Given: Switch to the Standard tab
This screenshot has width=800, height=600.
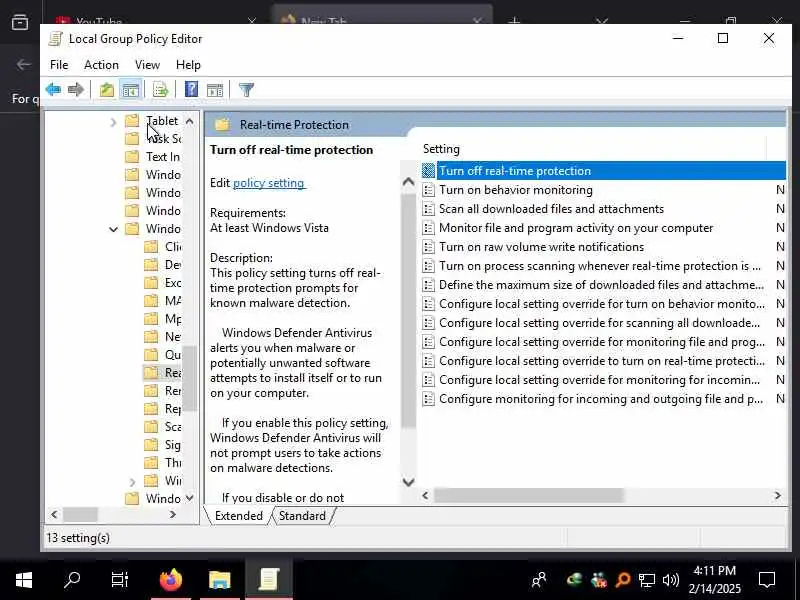Looking at the screenshot, I should pos(302,516).
